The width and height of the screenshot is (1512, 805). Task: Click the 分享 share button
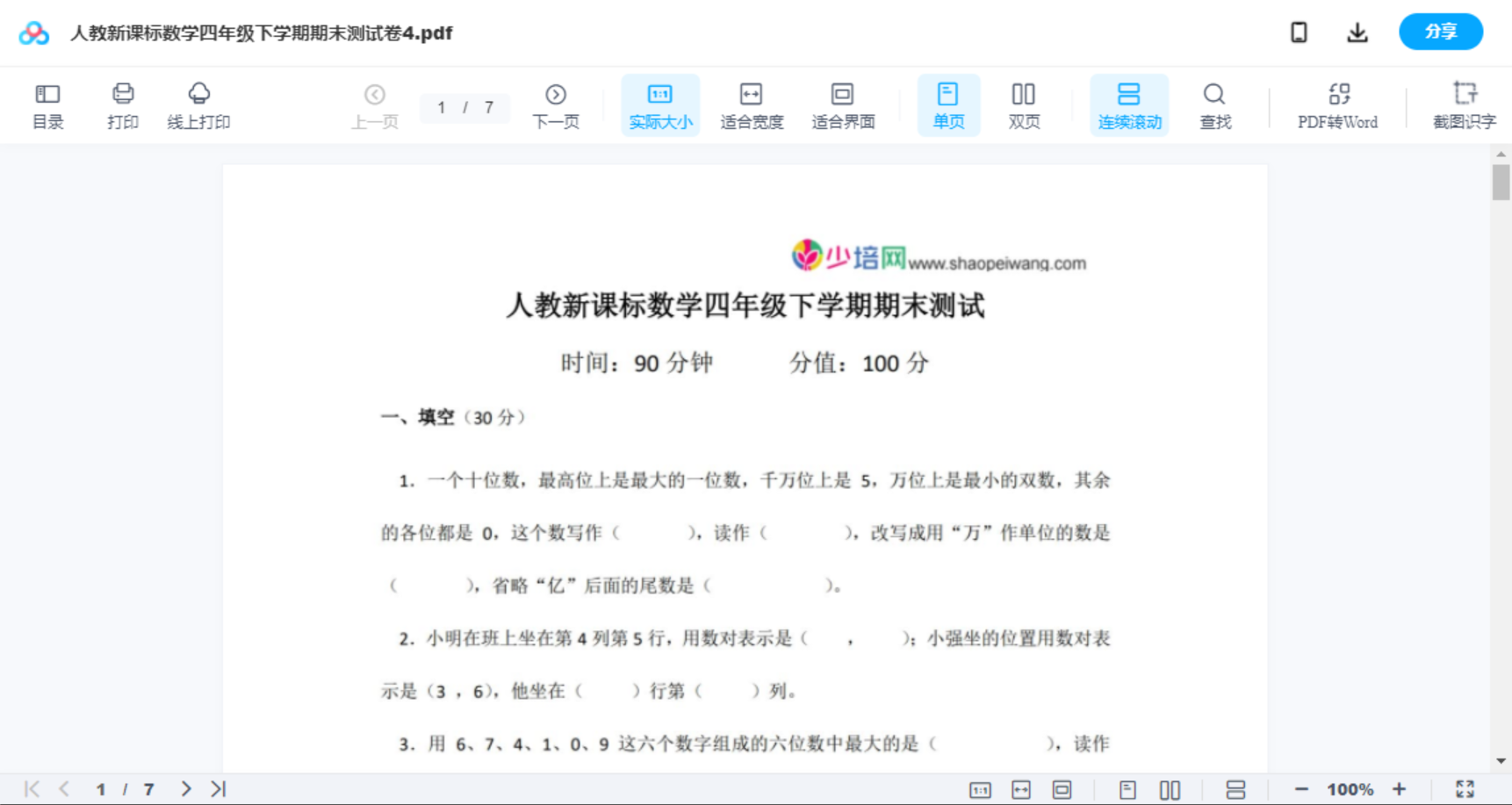[1440, 32]
